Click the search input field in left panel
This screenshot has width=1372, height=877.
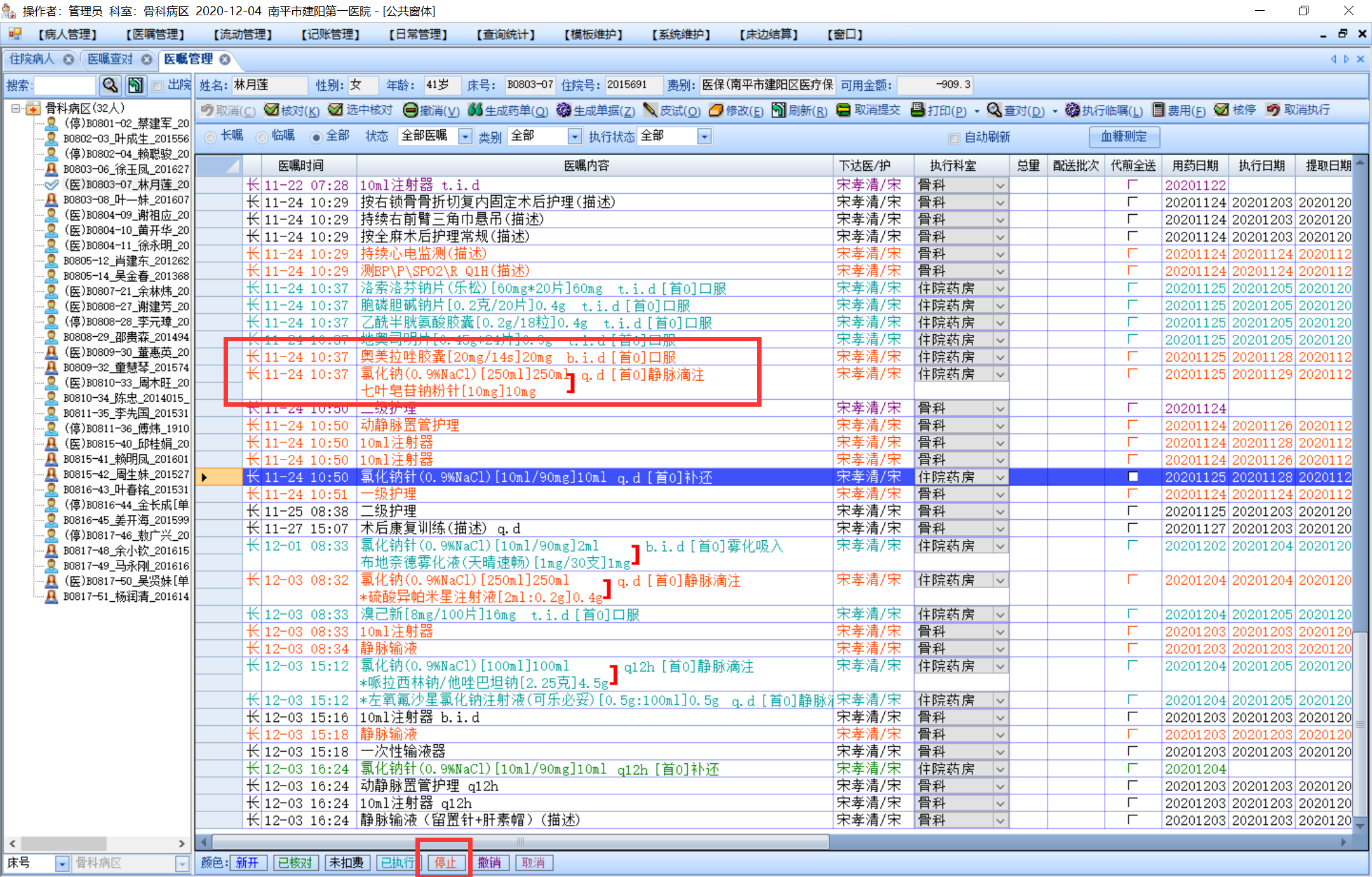64,85
